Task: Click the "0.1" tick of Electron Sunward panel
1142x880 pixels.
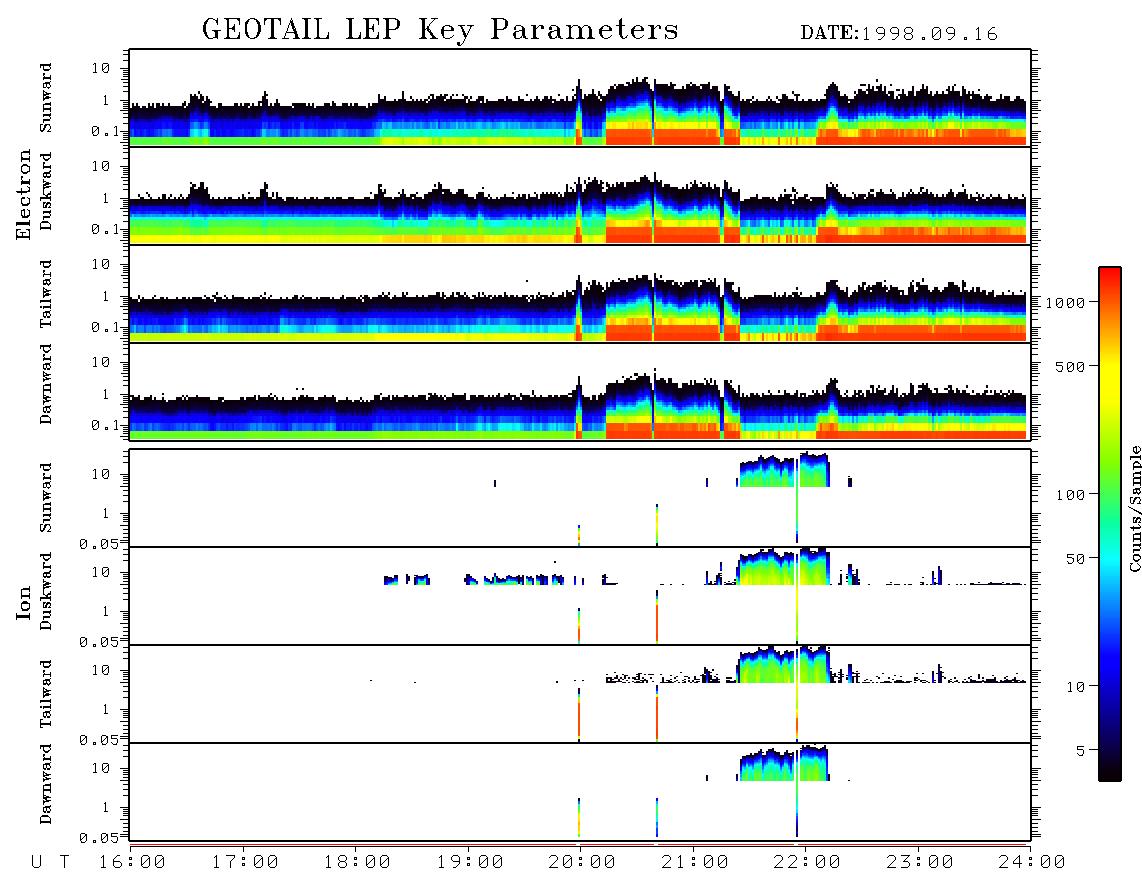Action: tap(105, 131)
